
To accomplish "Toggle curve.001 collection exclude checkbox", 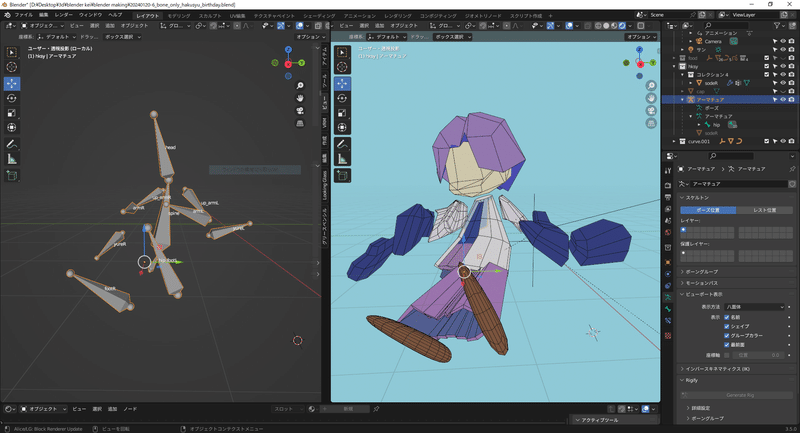I will click(x=766, y=141).
